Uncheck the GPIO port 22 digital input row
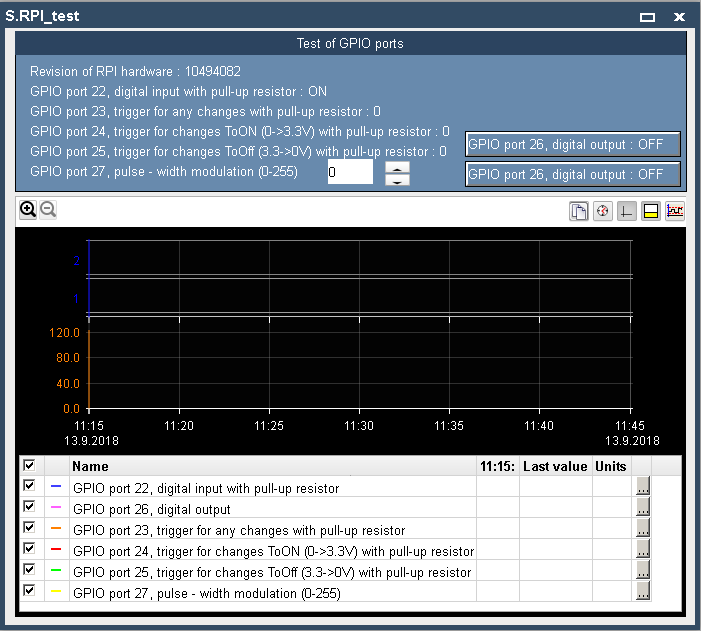The height and width of the screenshot is (631, 701). pyautogui.click(x=29, y=487)
